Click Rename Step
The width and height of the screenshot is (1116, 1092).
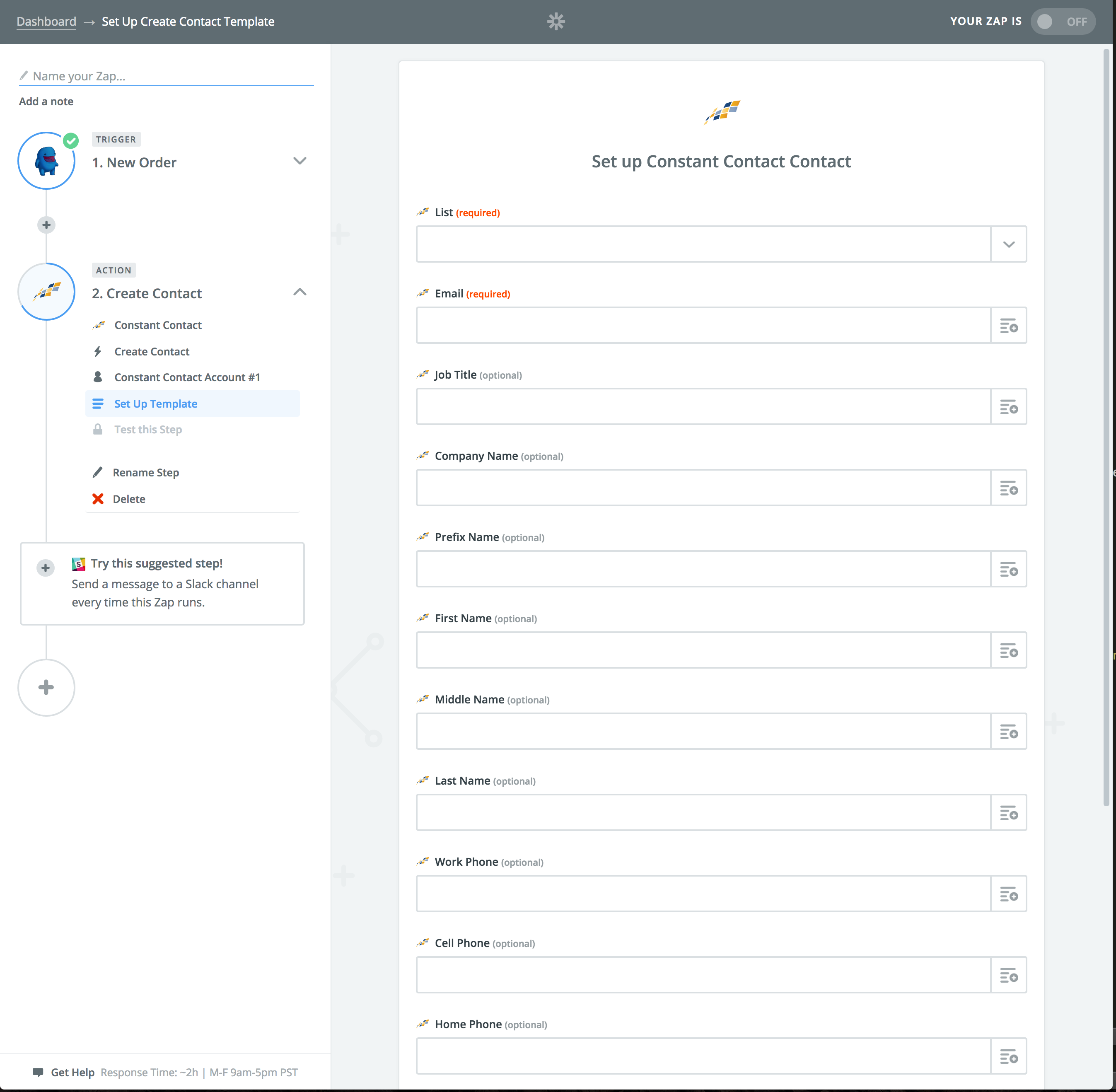point(146,473)
